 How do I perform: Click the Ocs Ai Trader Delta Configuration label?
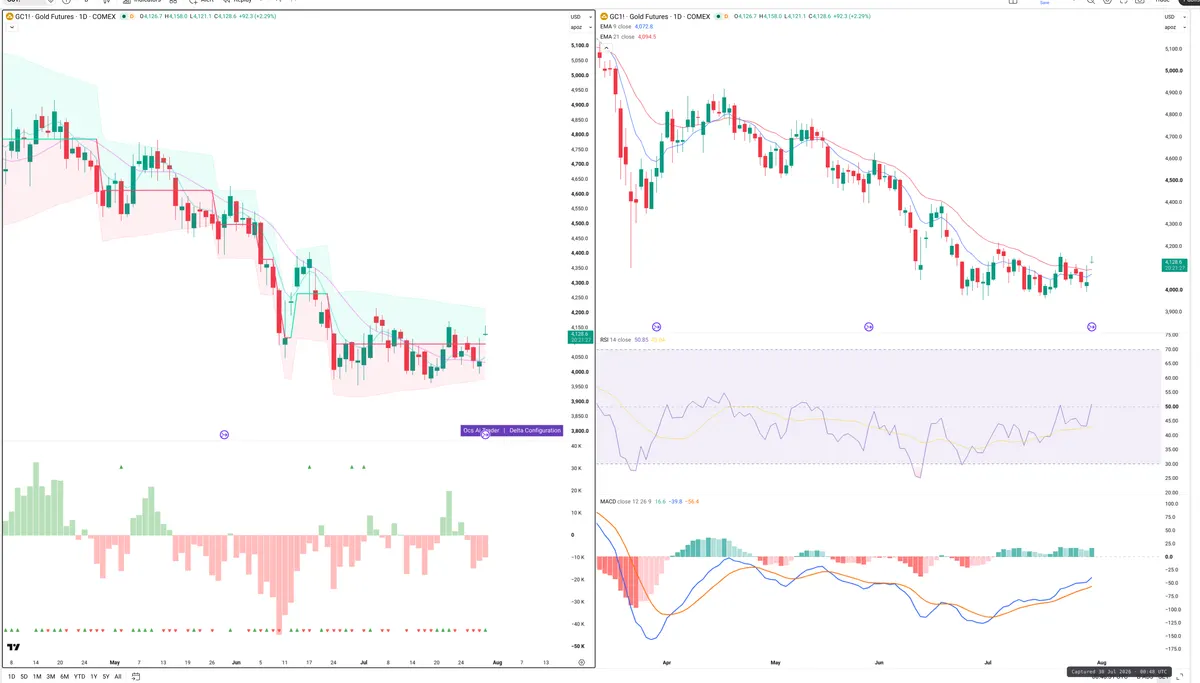pos(512,430)
